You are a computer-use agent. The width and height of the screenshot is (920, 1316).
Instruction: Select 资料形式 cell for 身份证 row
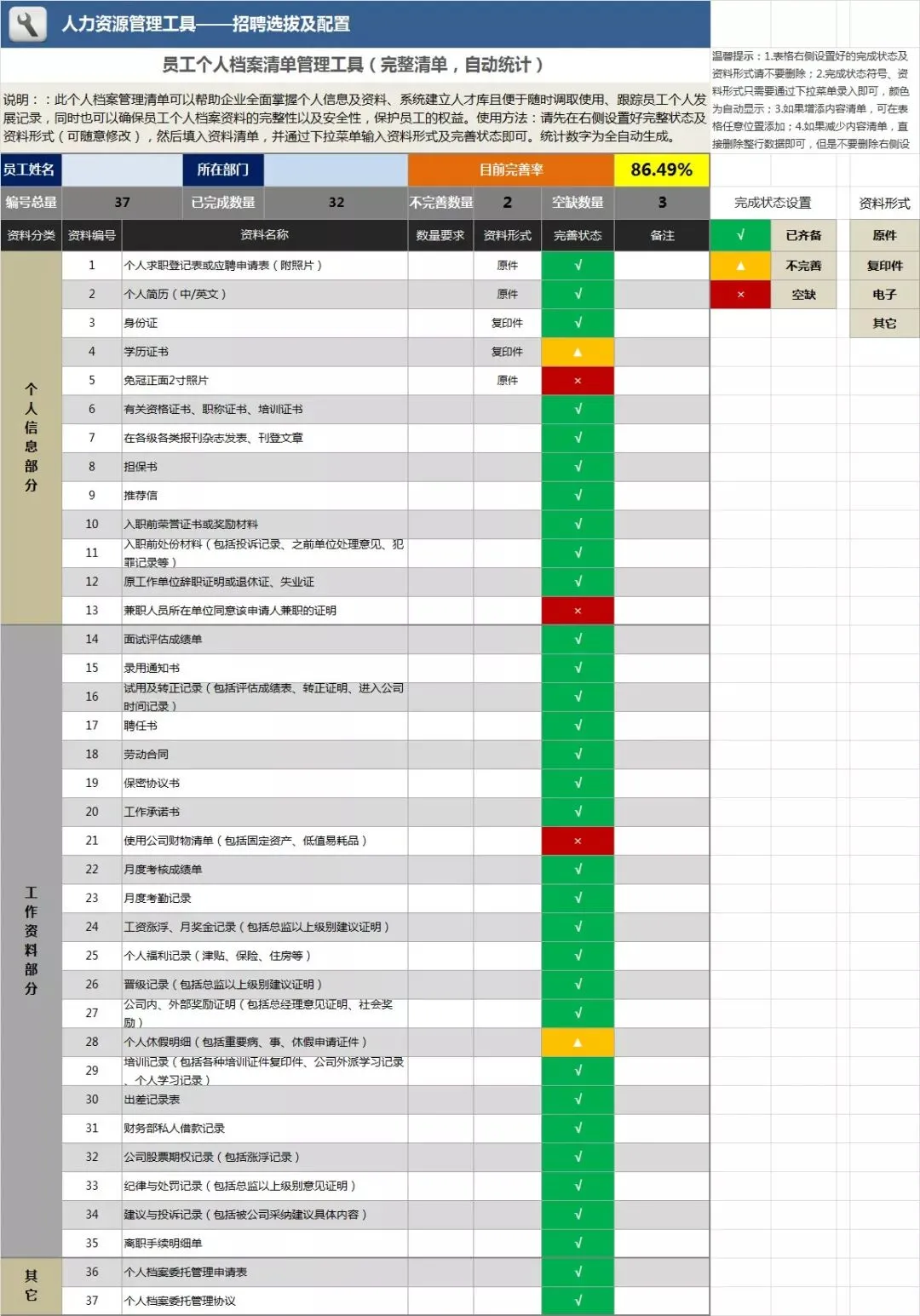coord(507,323)
